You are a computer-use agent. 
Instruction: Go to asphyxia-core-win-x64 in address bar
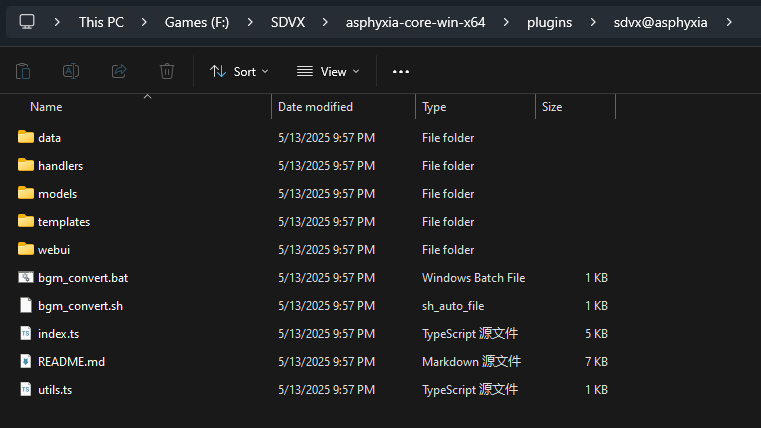tap(415, 21)
